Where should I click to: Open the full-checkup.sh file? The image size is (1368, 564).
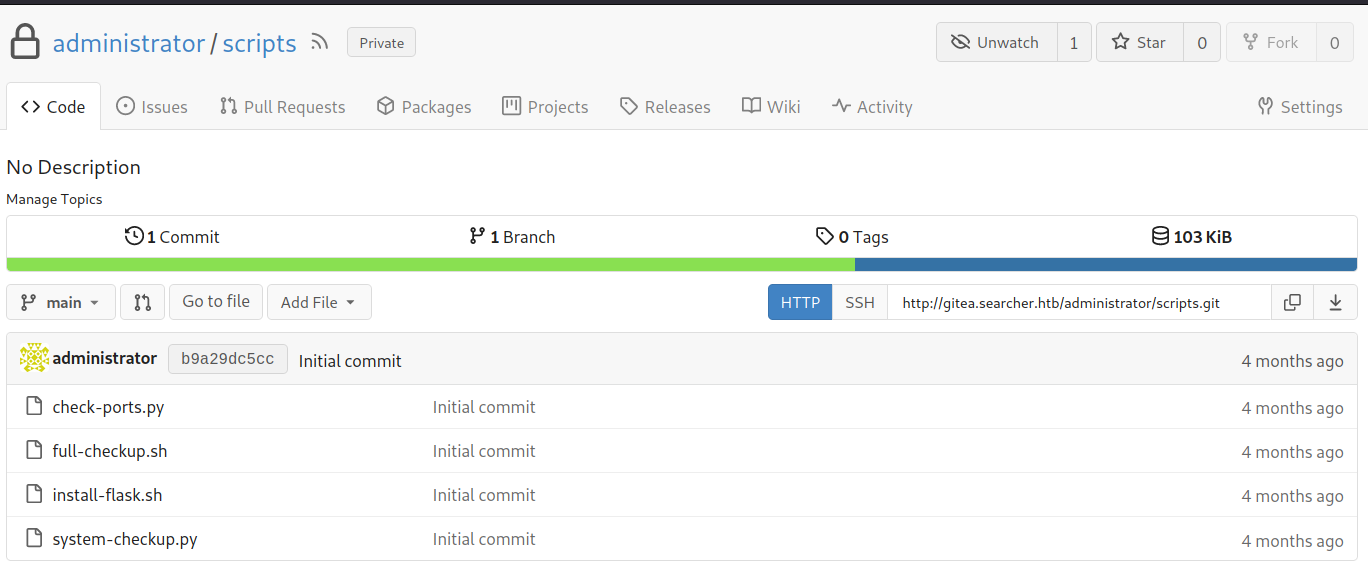(x=110, y=451)
